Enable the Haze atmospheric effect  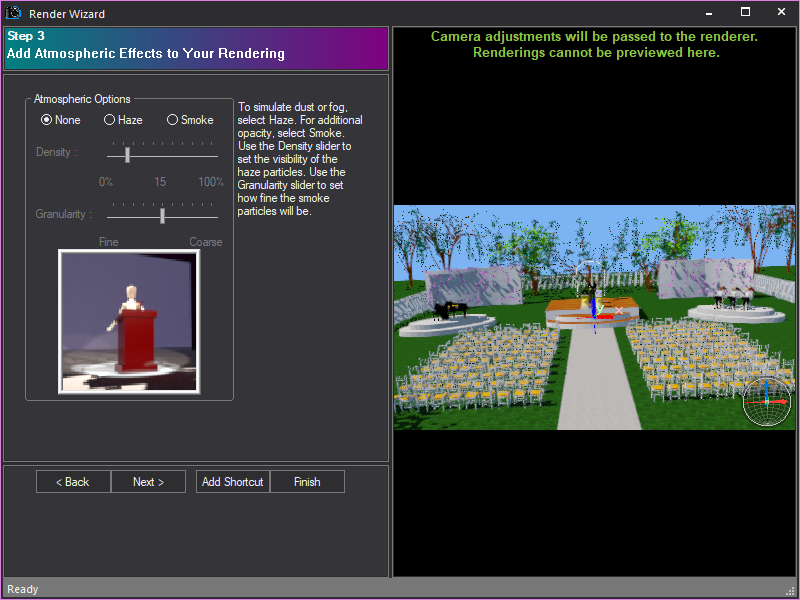(108, 119)
